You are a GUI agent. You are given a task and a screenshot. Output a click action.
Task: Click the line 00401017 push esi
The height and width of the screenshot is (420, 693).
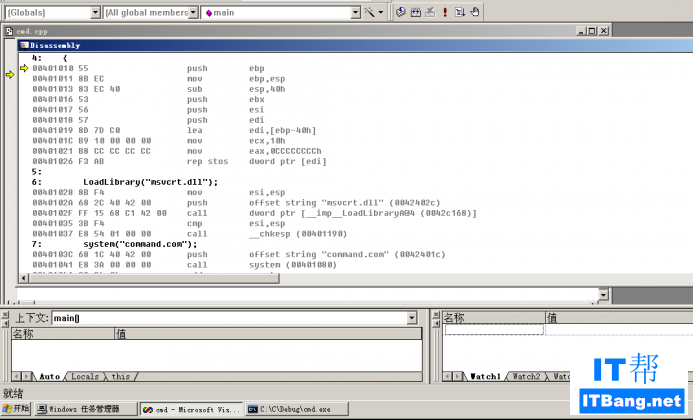click(148, 110)
